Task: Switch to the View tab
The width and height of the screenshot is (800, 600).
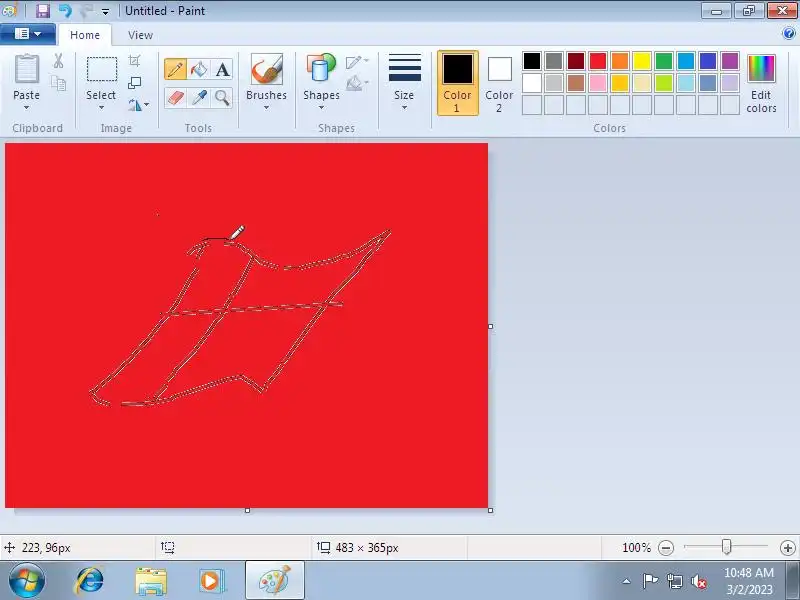Action: (140, 35)
